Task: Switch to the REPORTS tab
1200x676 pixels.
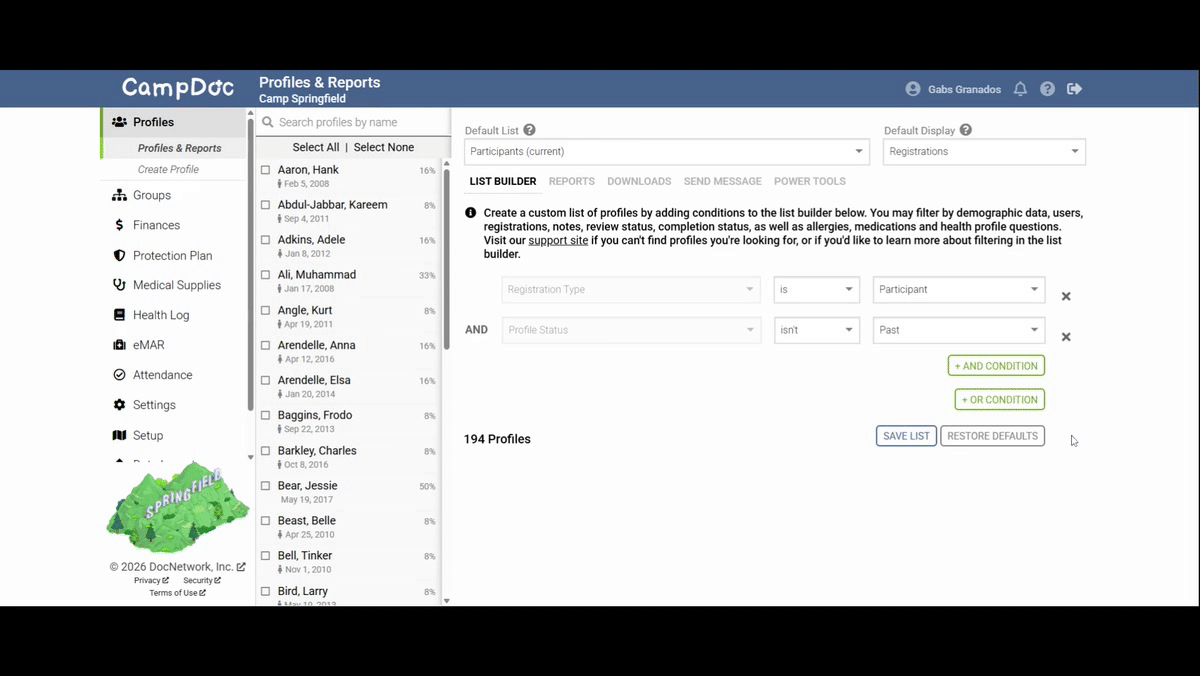Action: pos(572,181)
